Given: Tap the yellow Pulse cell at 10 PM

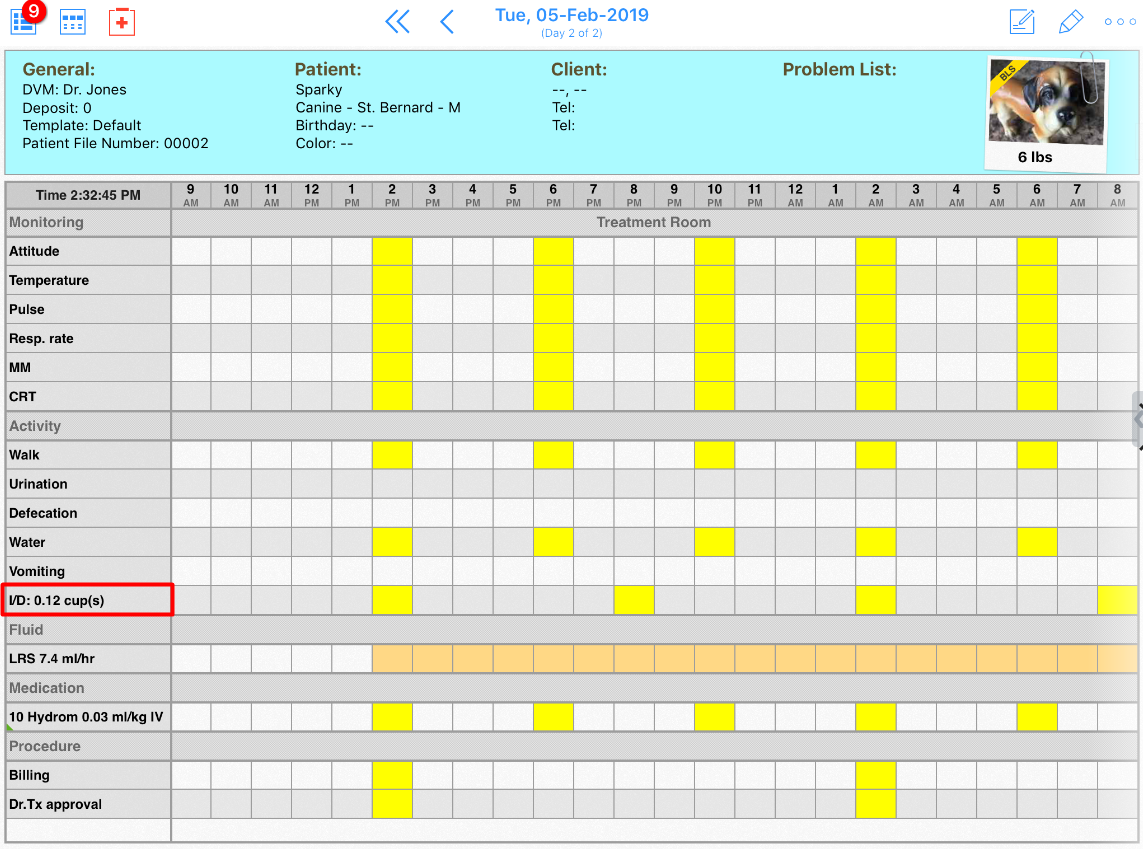Looking at the screenshot, I should pos(714,310).
